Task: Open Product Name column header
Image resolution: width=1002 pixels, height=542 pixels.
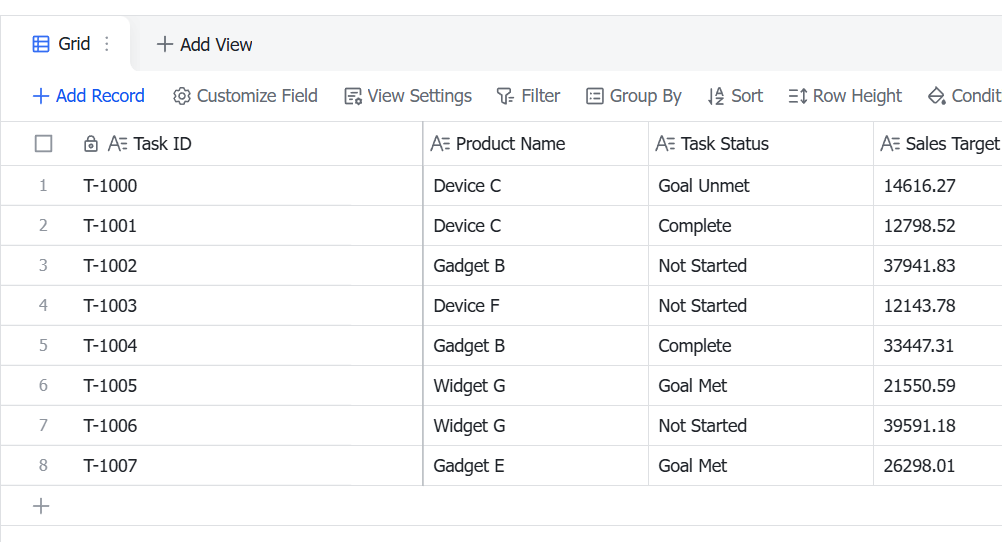Action: click(x=536, y=144)
